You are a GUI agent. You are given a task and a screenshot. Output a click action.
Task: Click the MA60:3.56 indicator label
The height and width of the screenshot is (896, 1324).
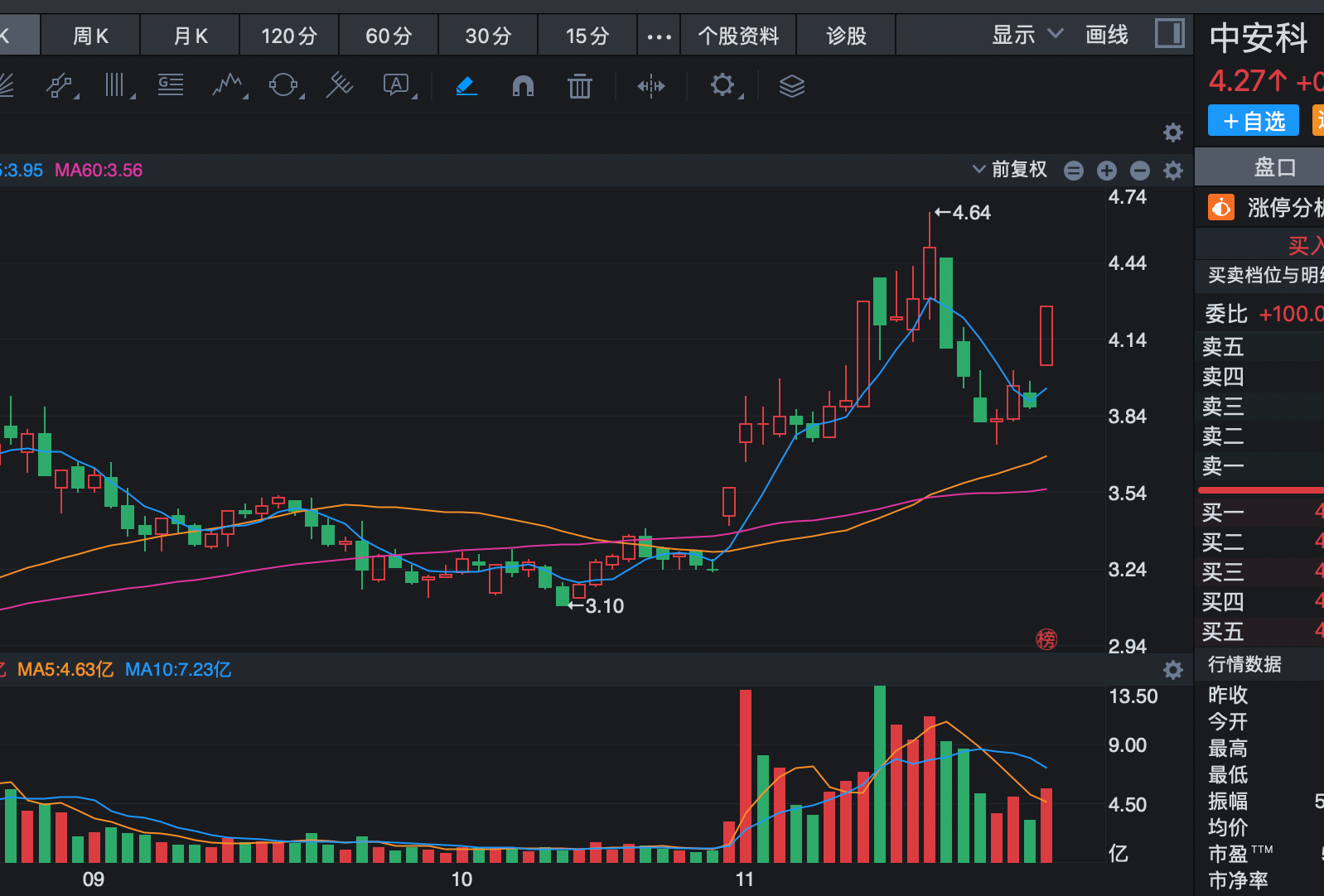click(x=99, y=170)
